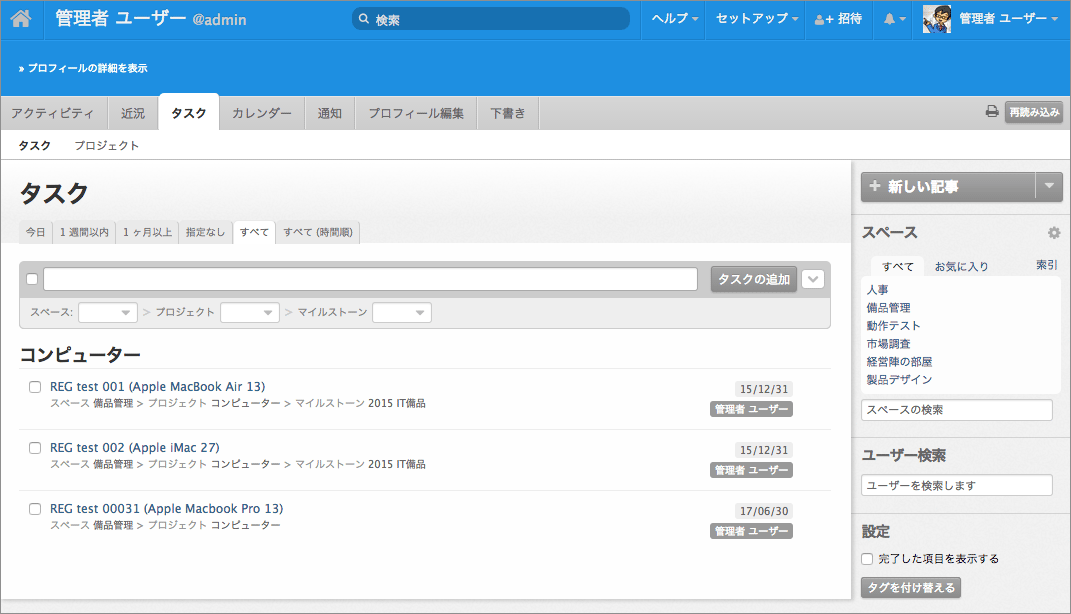The width and height of the screenshot is (1071, 614).
Task: Switch to the アクティビティ tab
Action: tap(53, 113)
